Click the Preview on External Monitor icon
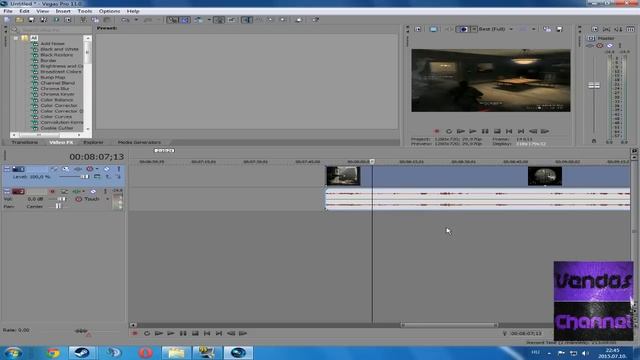 (x=433, y=29)
